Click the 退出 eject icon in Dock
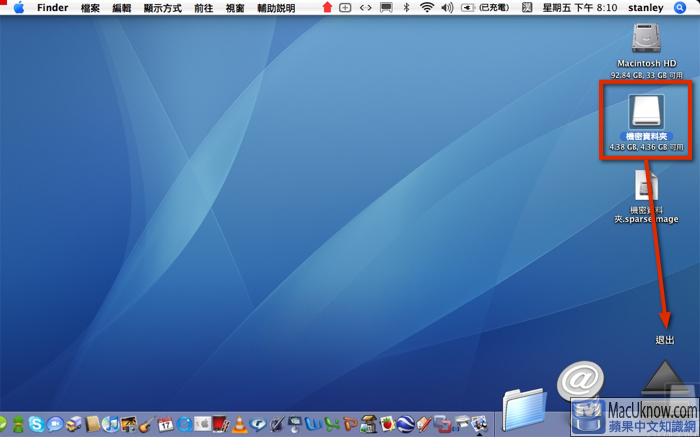The width and height of the screenshot is (700, 437). tap(665, 378)
